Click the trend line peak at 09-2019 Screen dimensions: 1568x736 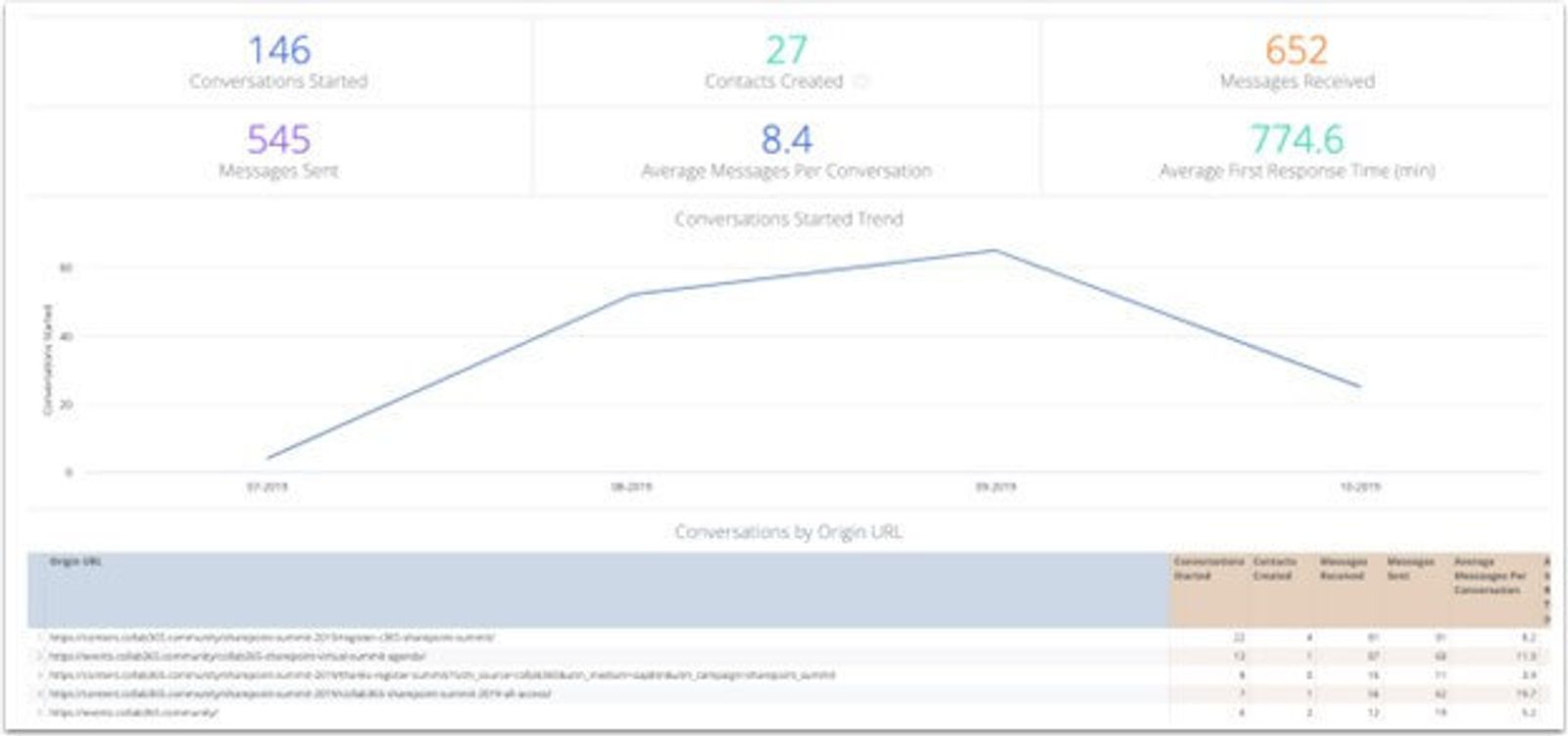click(995, 251)
